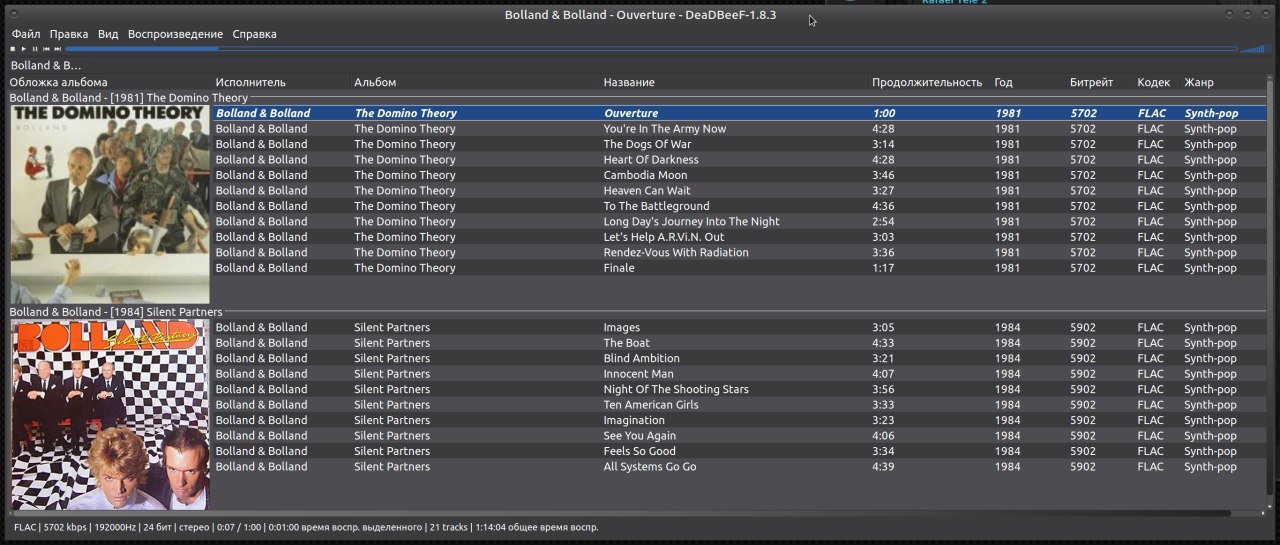
Task: Select track Heart Of Darkness
Action: (740, 160)
